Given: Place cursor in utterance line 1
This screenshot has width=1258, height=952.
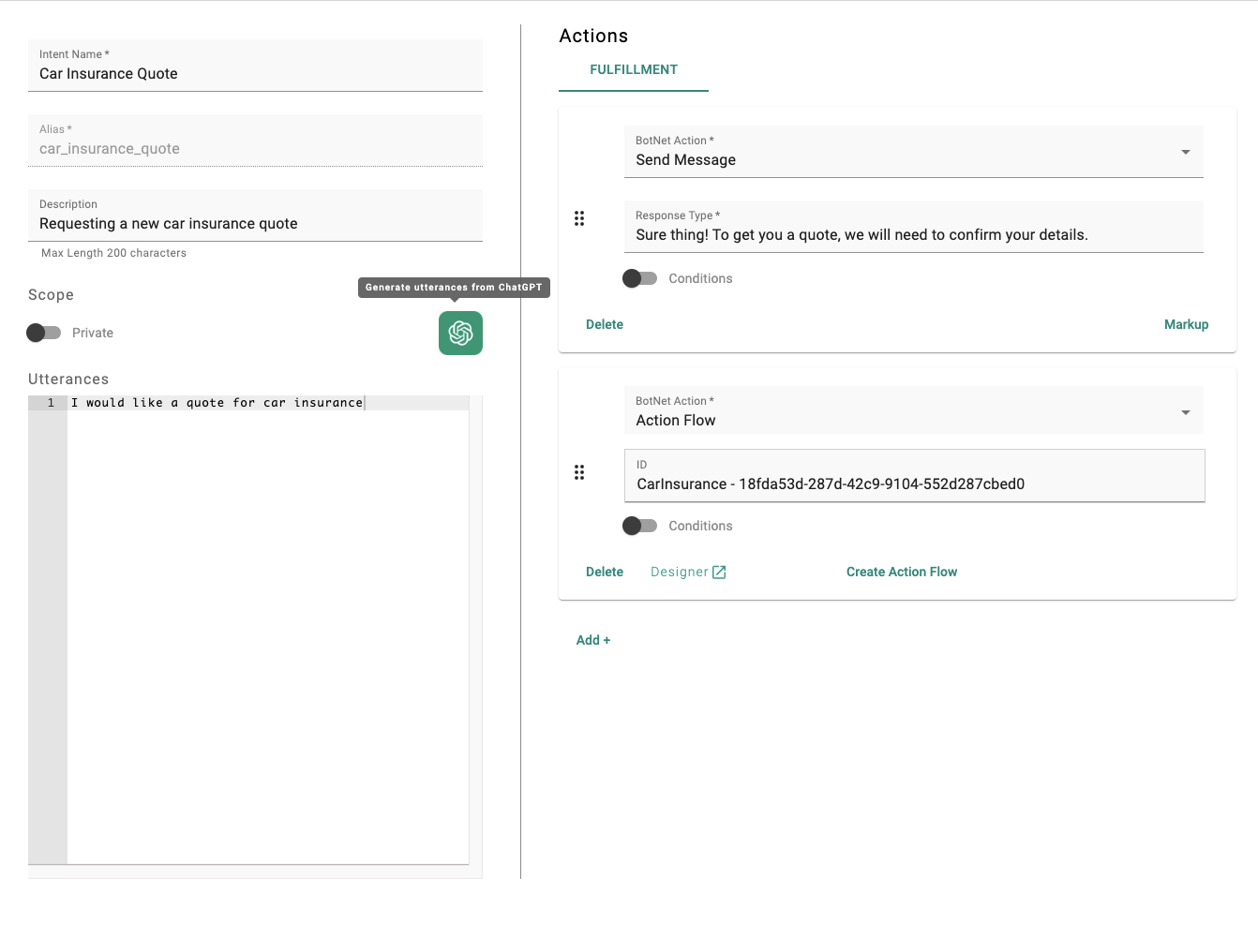Looking at the screenshot, I should [268, 403].
